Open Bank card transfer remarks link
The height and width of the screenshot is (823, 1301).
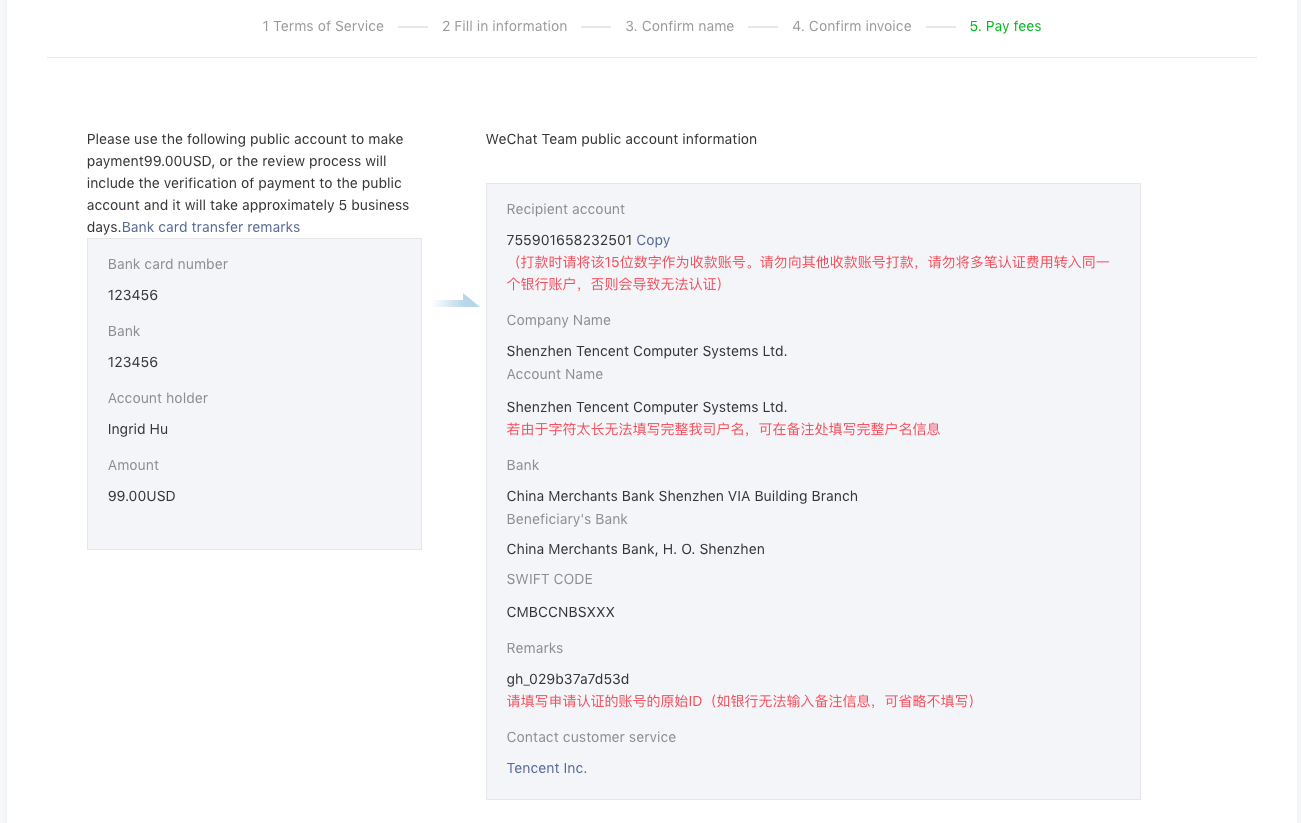211,227
